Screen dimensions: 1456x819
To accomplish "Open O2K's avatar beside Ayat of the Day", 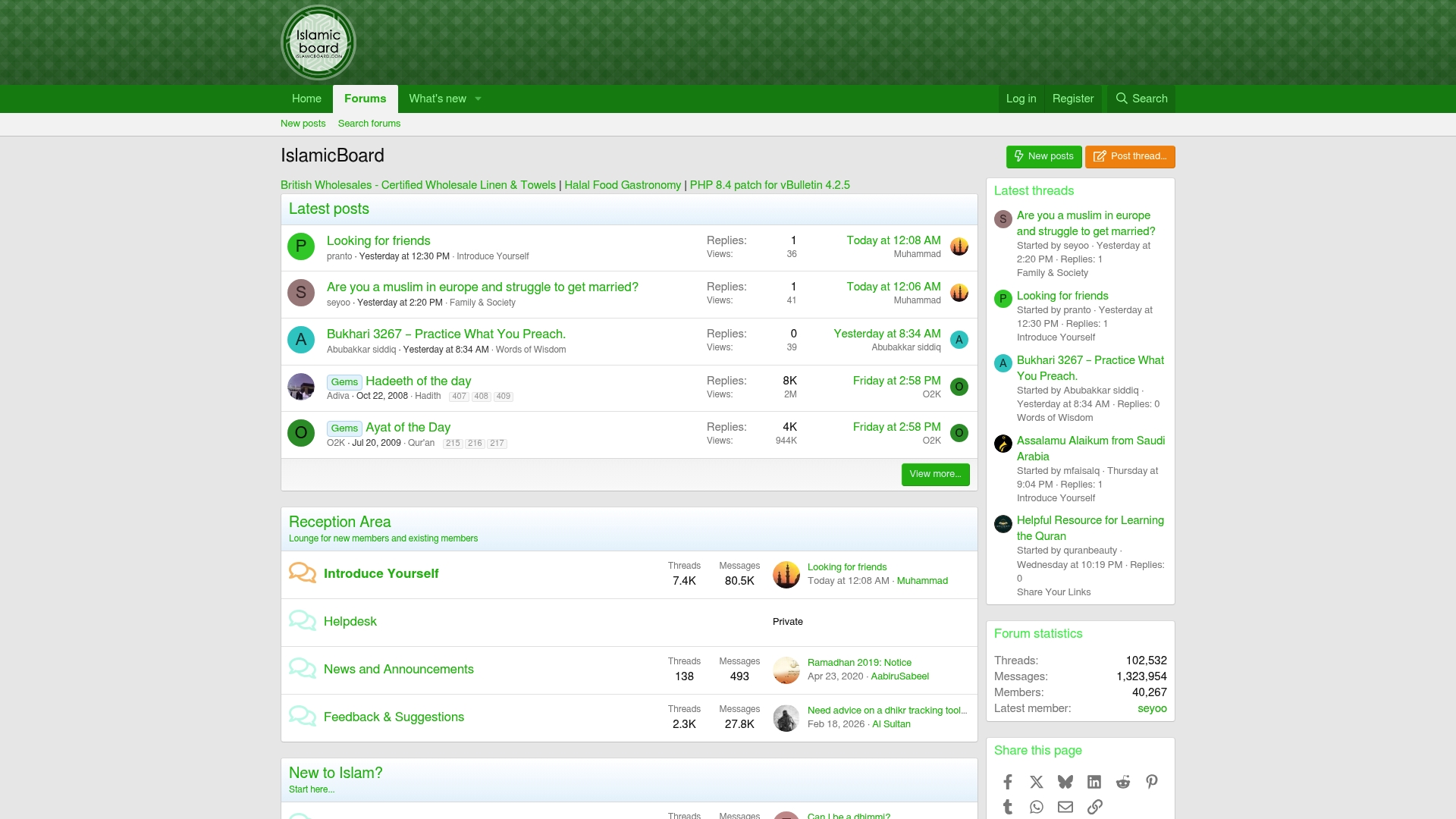I will 301,433.
